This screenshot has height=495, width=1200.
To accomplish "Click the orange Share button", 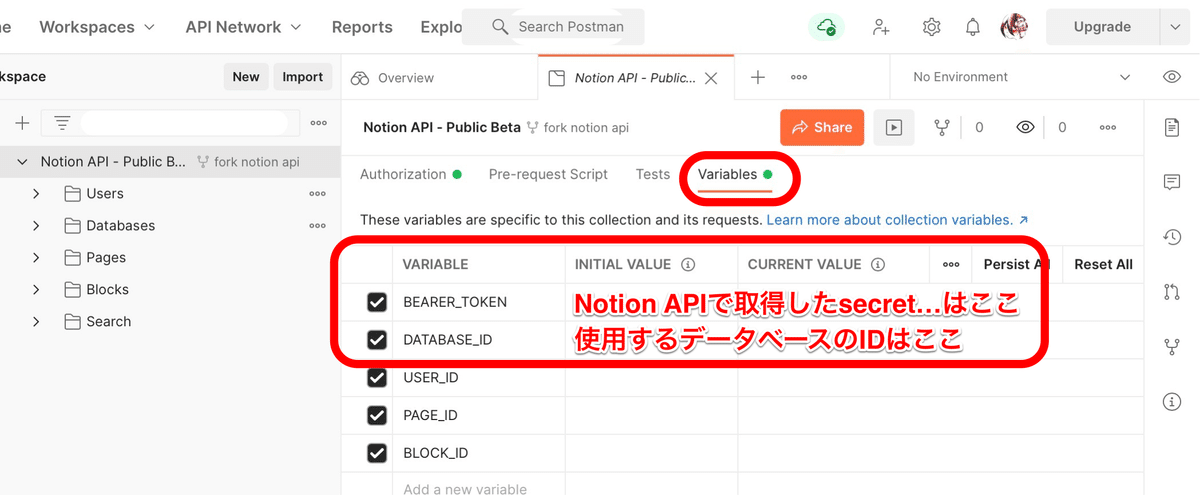I will pyautogui.click(x=822, y=127).
